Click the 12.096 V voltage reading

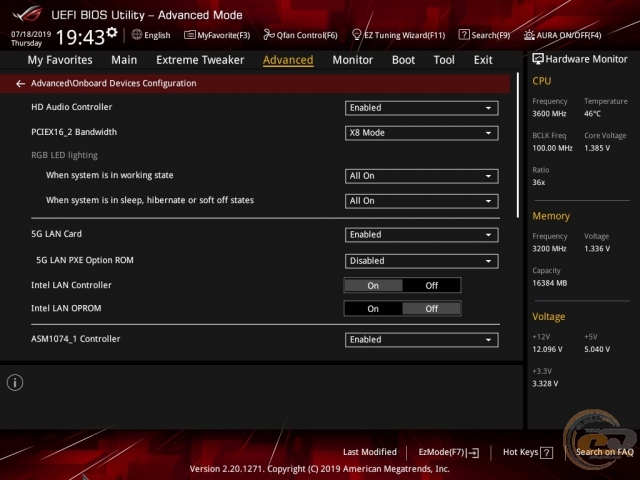[x=547, y=349]
